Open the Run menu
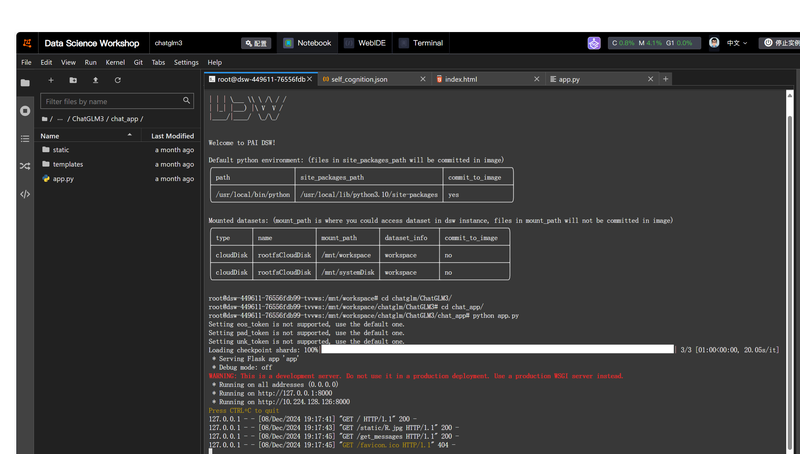The image size is (800, 454). [x=90, y=62]
